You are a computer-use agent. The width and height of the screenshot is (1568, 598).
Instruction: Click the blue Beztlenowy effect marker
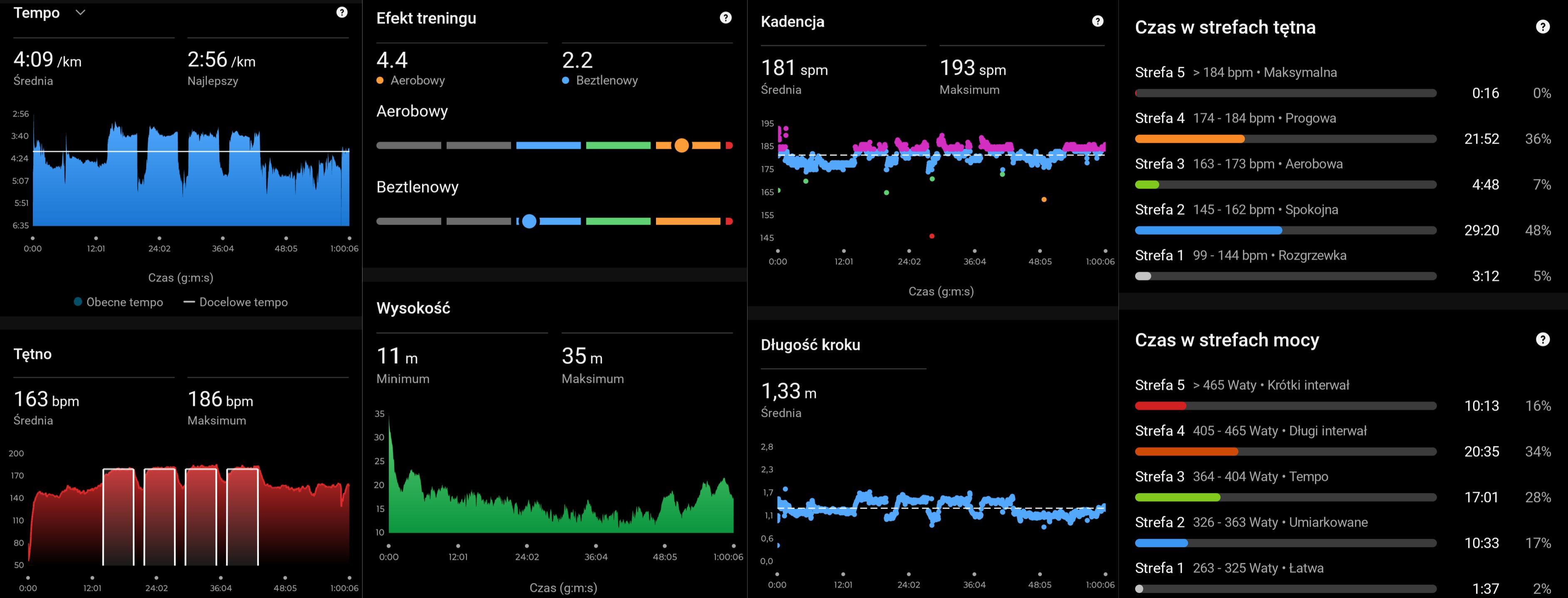coord(529,221)
